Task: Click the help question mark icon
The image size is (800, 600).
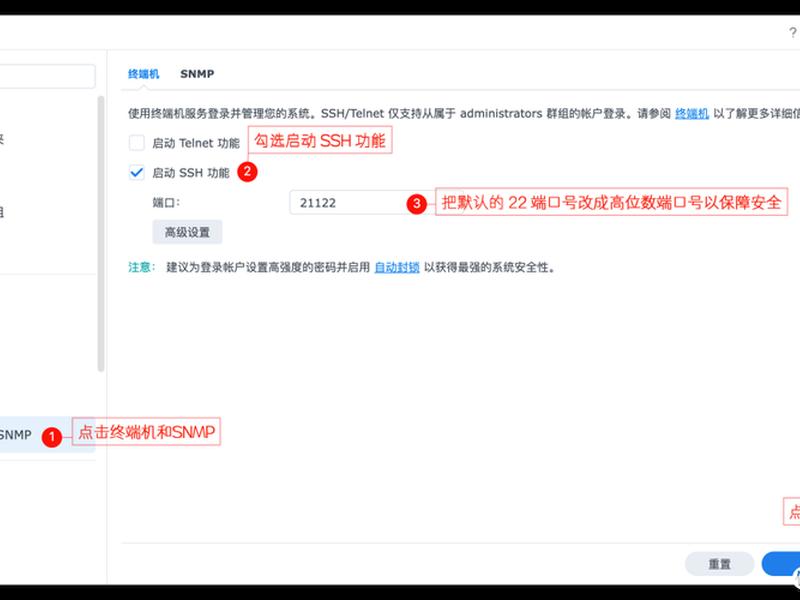Action: [792, 33]
